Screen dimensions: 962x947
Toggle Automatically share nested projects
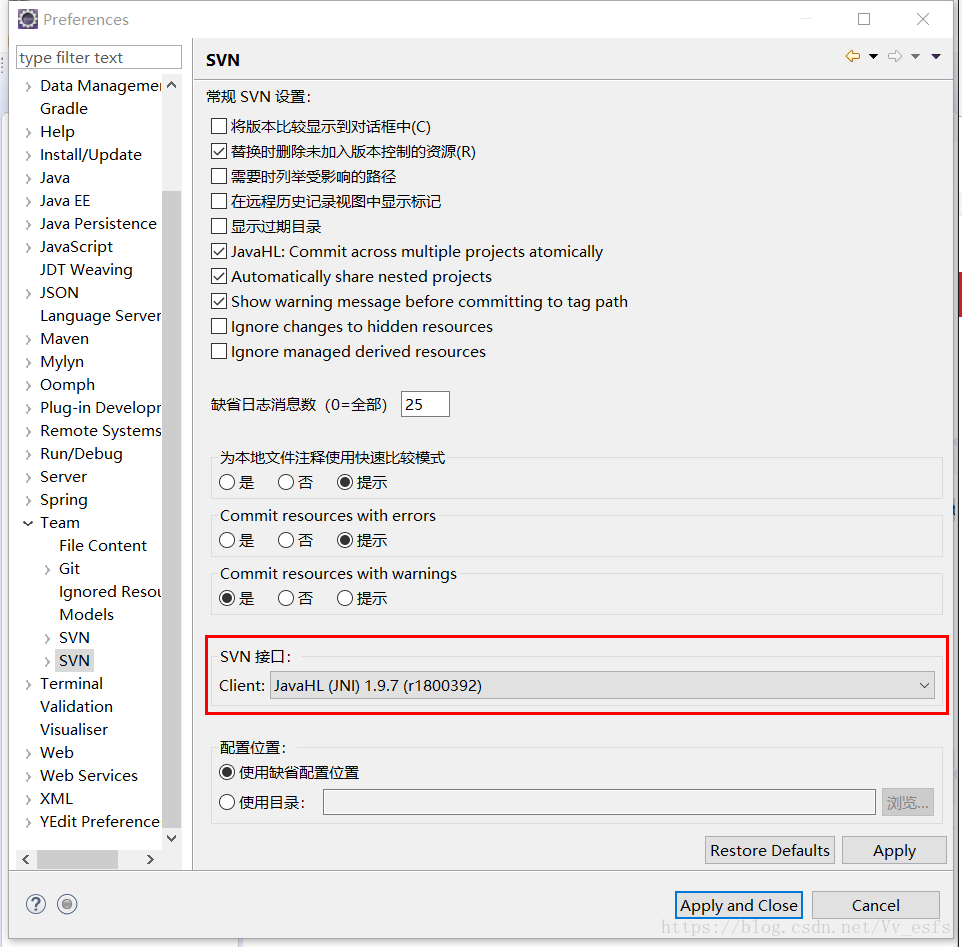(x=219, y=277)
